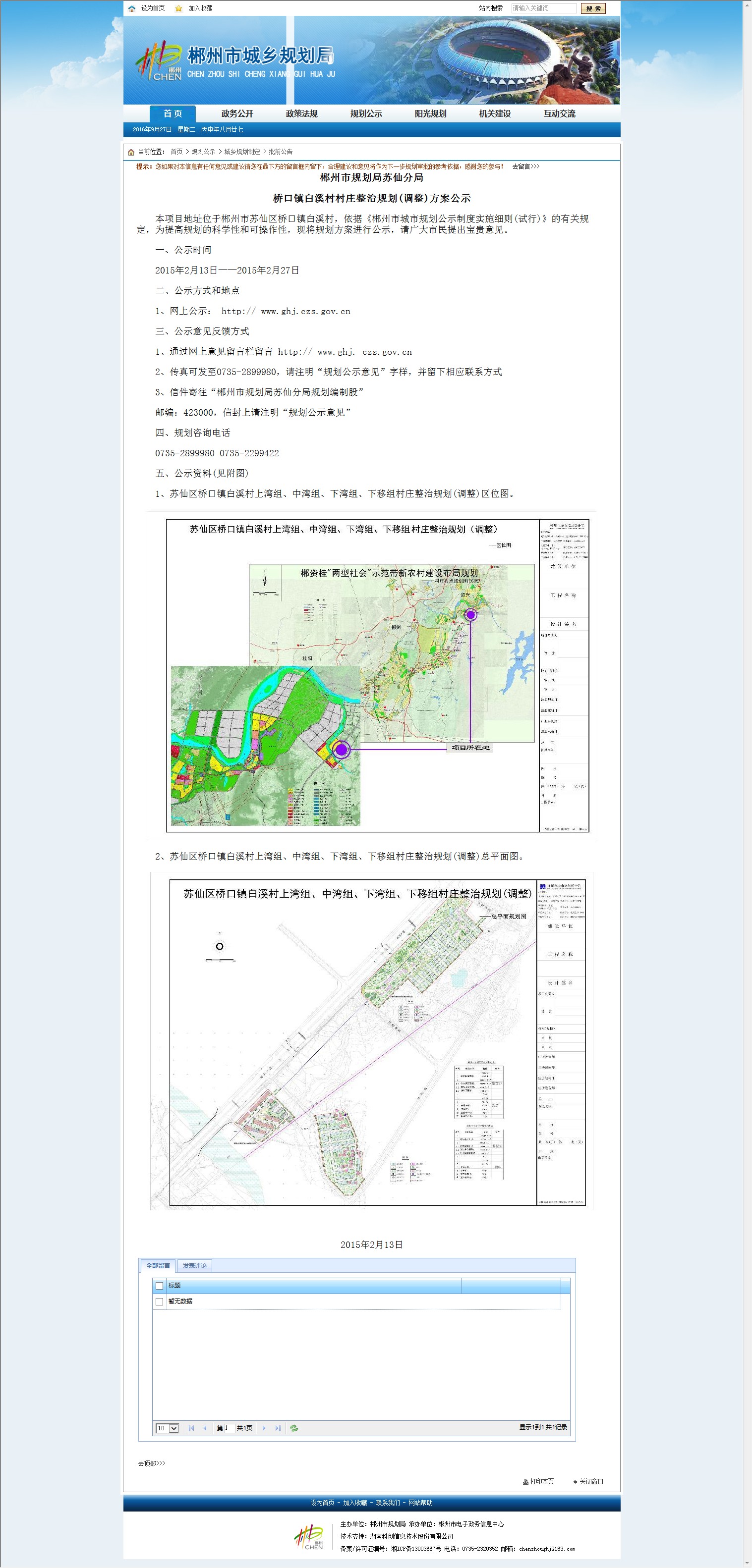This screenshot has height=1568, width=752.
Task: Go to last page of comments
Action: tap(278, 1428)
